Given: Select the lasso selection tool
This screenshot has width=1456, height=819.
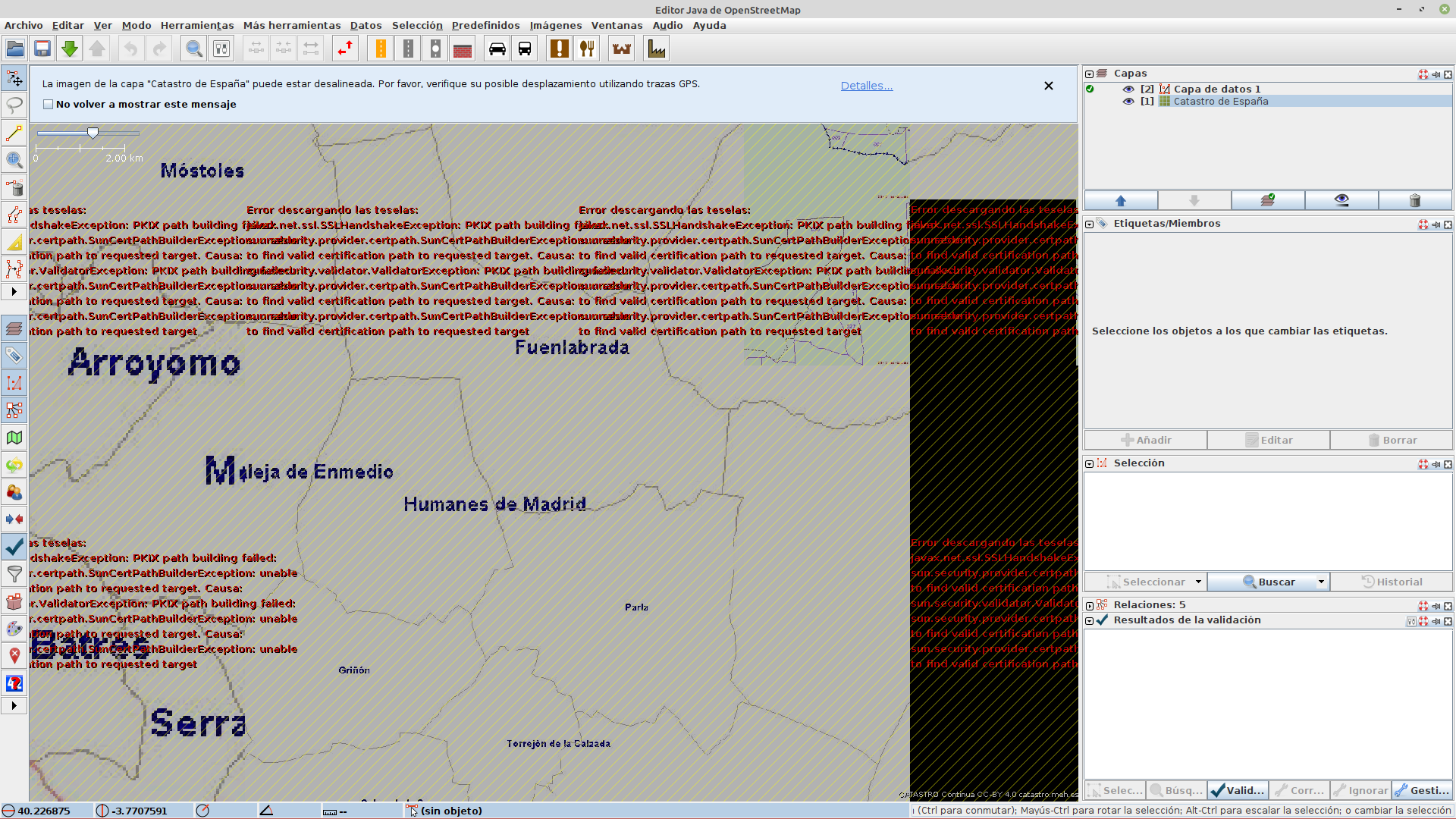Looking at the screenshot, I should [x=14, y=105].
